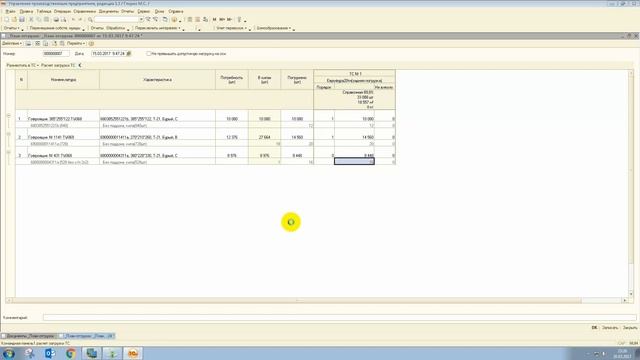Screen dimensions: 640x360
Task: Toggle the checkbox about not exceeding load
Action: pos(149,53)
